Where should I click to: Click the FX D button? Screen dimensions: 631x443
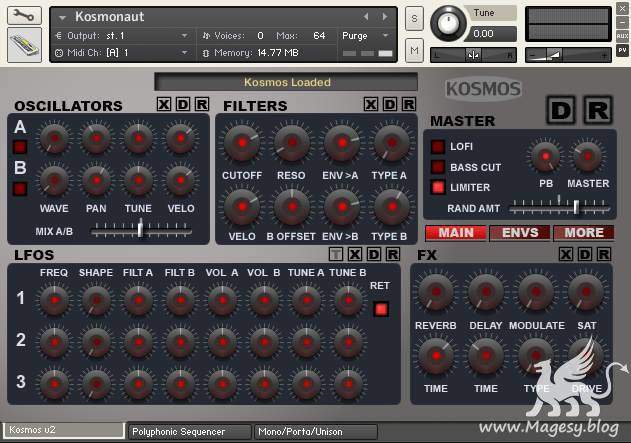[x=585, y=254]
